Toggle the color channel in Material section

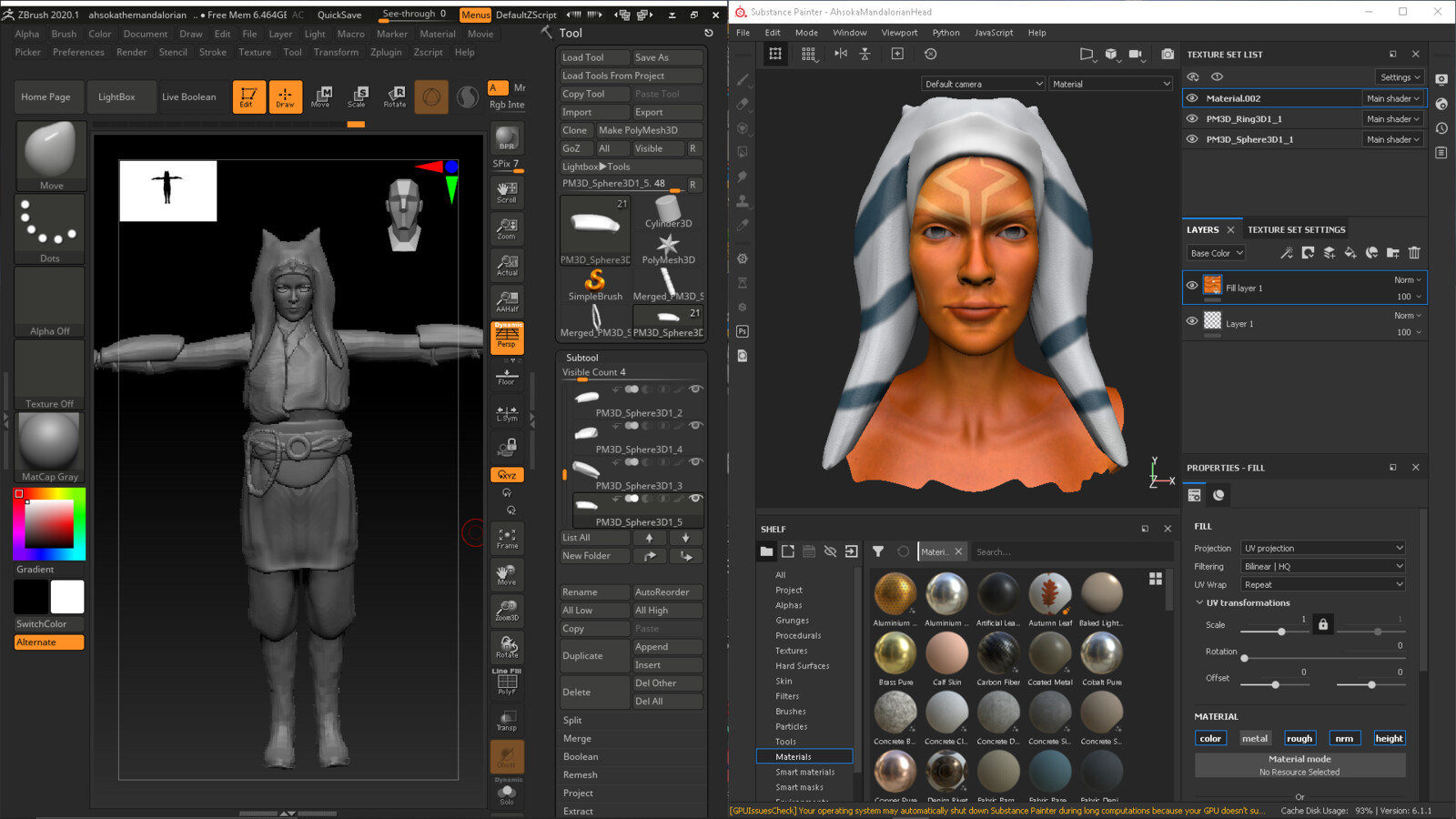tap(1210, 738)
